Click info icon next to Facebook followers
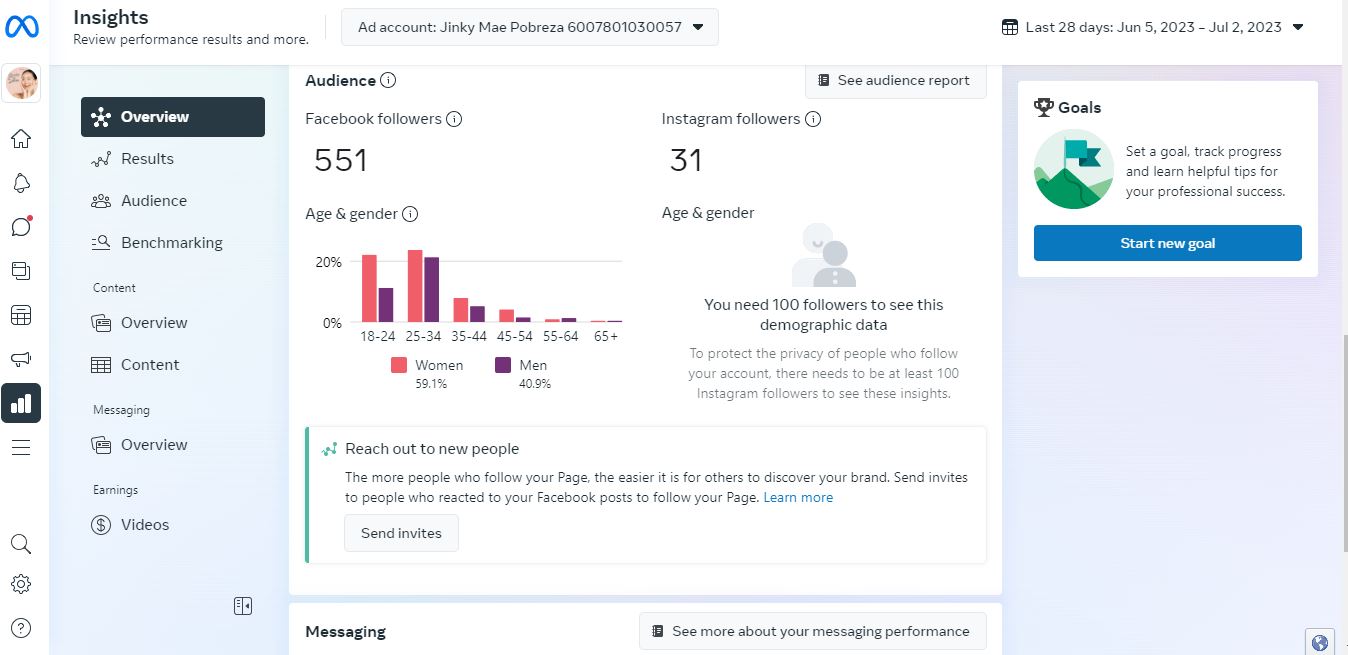 pyautogui.click(x=454, y=119)
